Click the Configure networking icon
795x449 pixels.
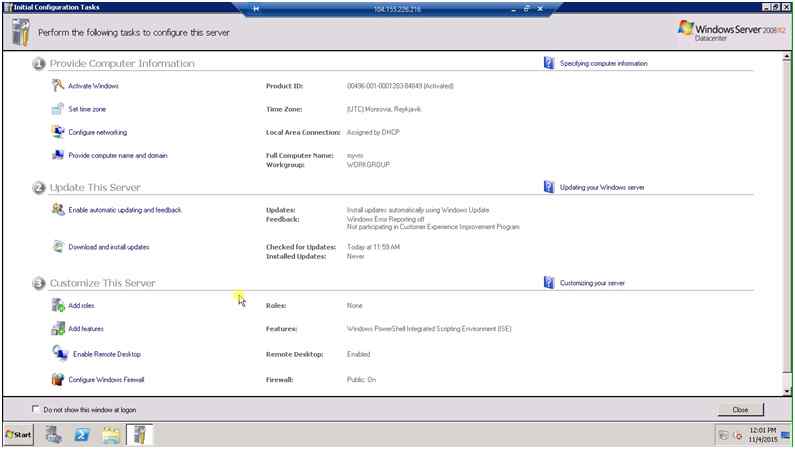point(58,132)
